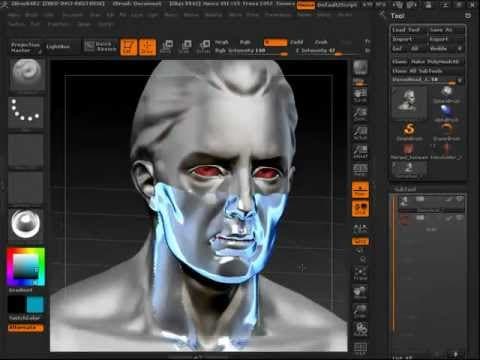Viewport: 480px width, 360px height.
Task: Pick a hue in the color picker square
Action: [26, 267]
